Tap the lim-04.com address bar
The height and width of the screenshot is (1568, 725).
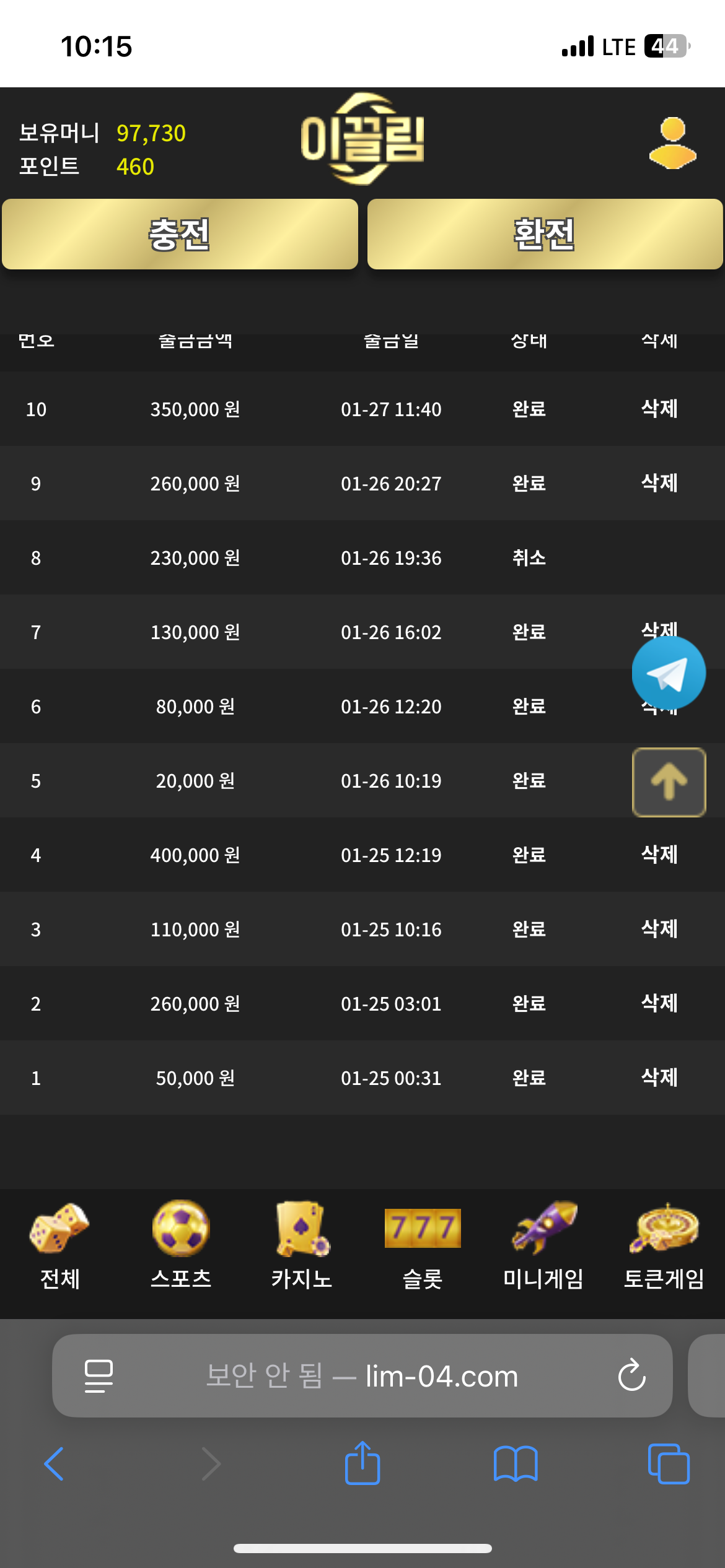(362, 1375)
